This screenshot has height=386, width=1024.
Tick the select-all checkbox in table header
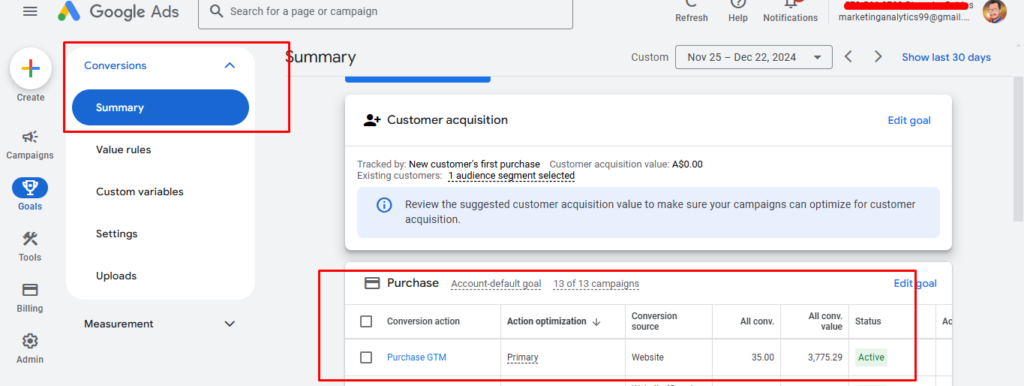[366, 321]
